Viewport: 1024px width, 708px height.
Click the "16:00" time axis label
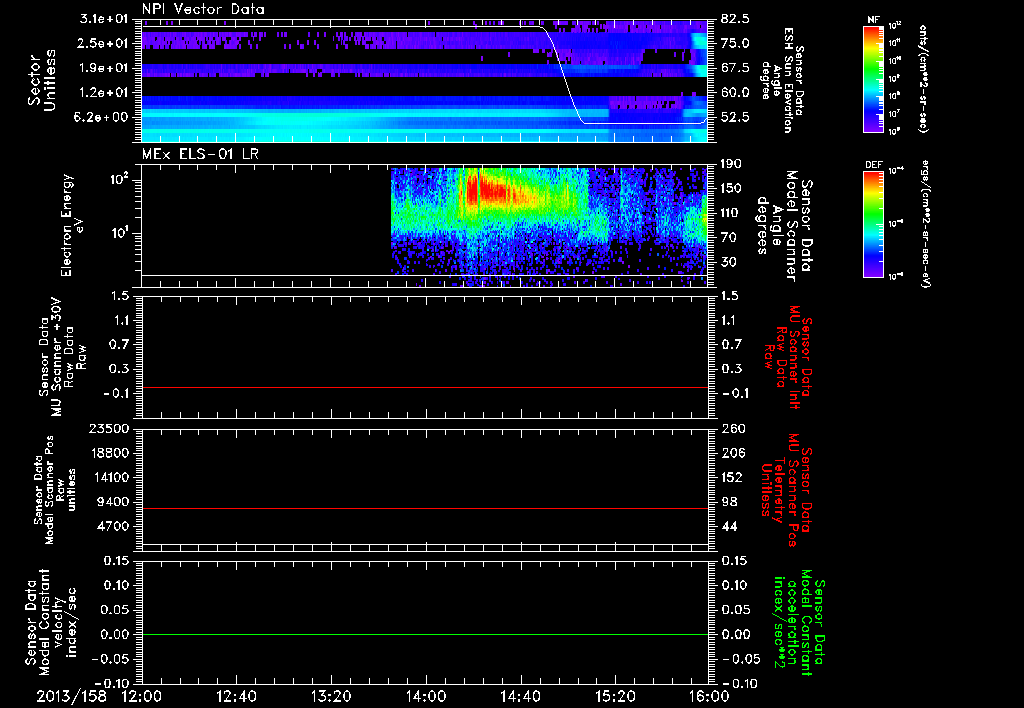[709, 696]
